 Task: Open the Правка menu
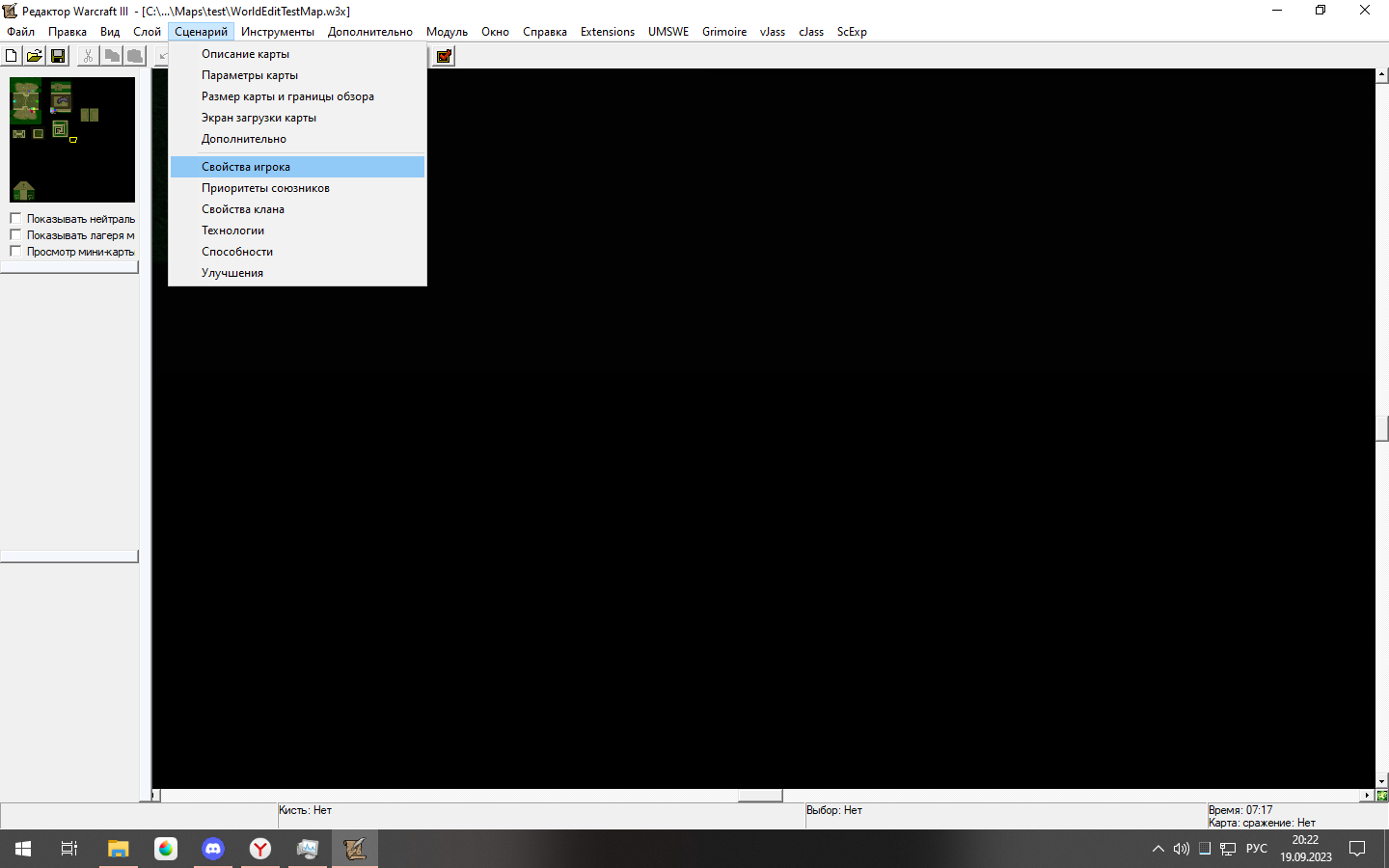click(x=68, y=32)
